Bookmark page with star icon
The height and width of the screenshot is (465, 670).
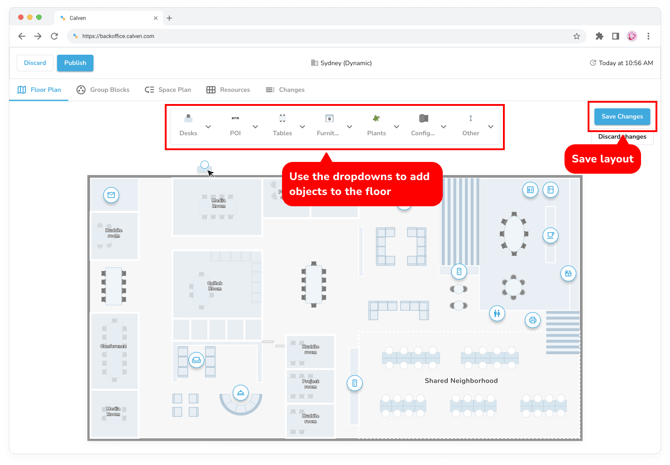(577, 36)
